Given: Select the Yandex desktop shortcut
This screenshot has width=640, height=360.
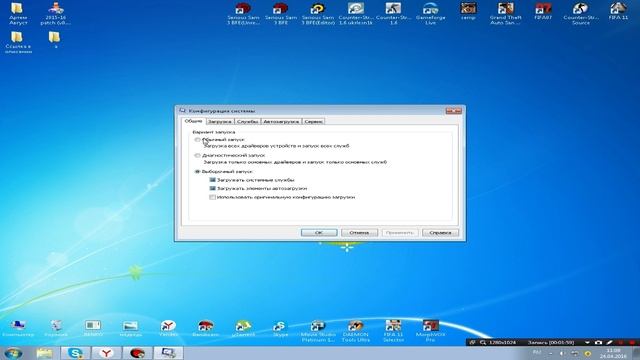Looking at the screenshot, I should (x=168, y=328).
